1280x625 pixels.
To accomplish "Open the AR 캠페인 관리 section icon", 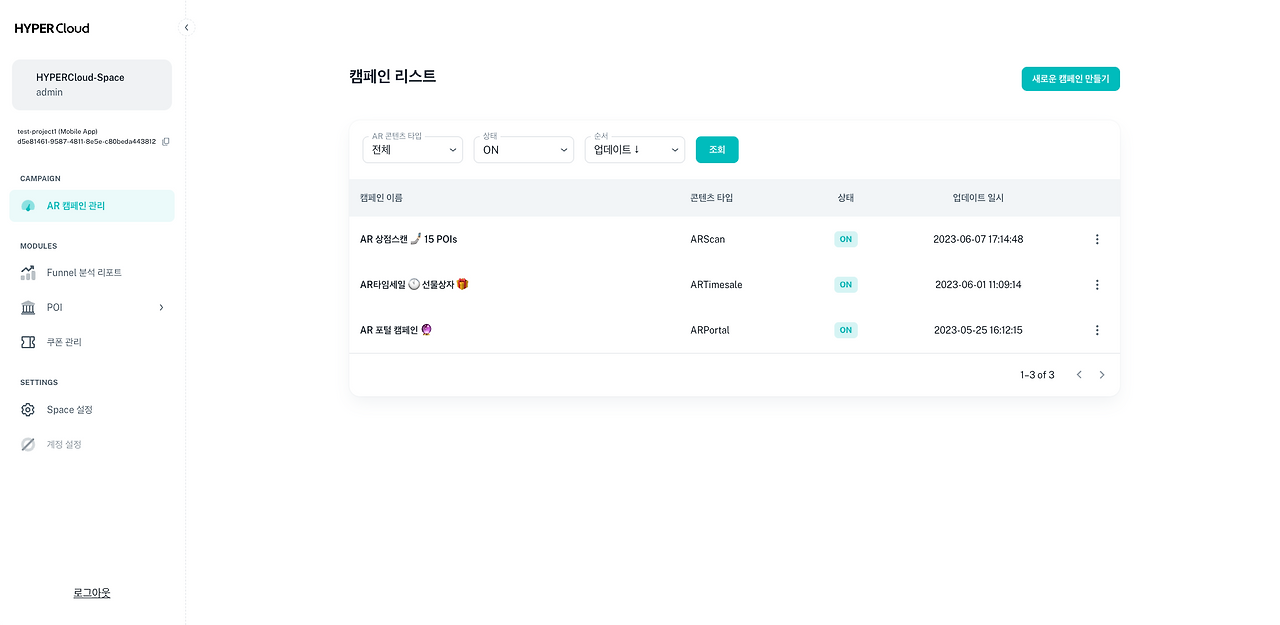I will click(x=29, y=205).
